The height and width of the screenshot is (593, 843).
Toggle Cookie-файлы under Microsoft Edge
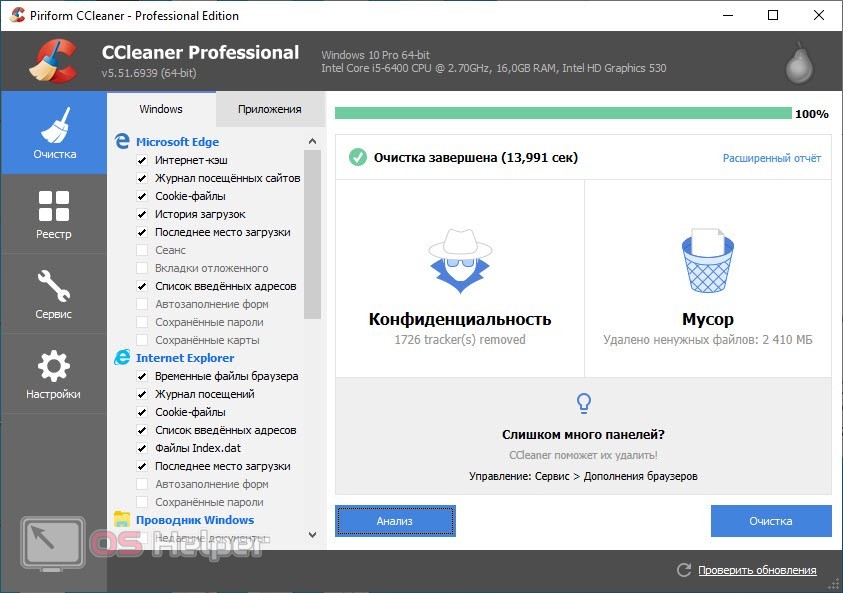142,196
